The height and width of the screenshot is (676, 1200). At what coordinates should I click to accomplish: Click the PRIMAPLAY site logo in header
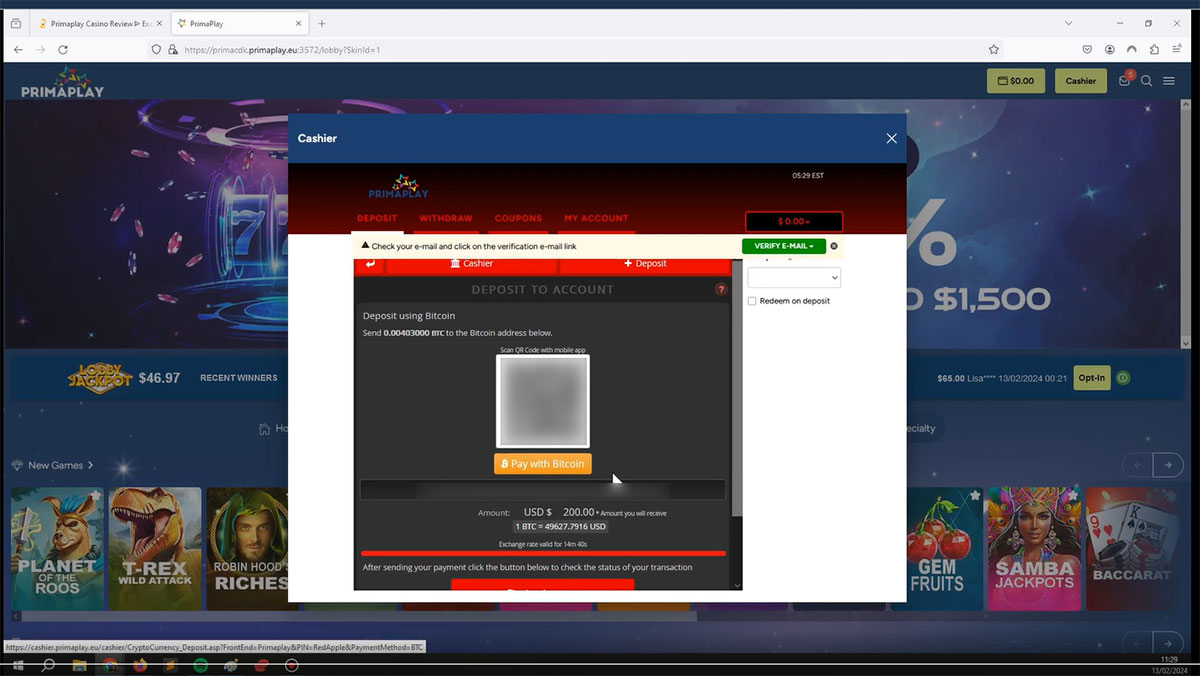(63, 83)
